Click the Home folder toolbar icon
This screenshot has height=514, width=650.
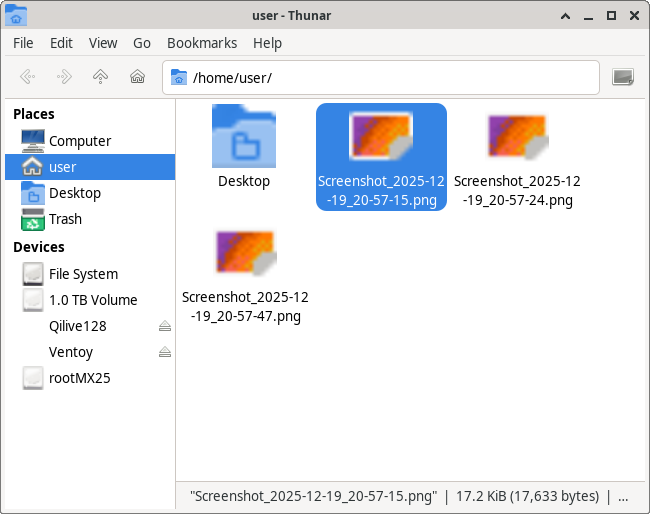click(137, 77)
